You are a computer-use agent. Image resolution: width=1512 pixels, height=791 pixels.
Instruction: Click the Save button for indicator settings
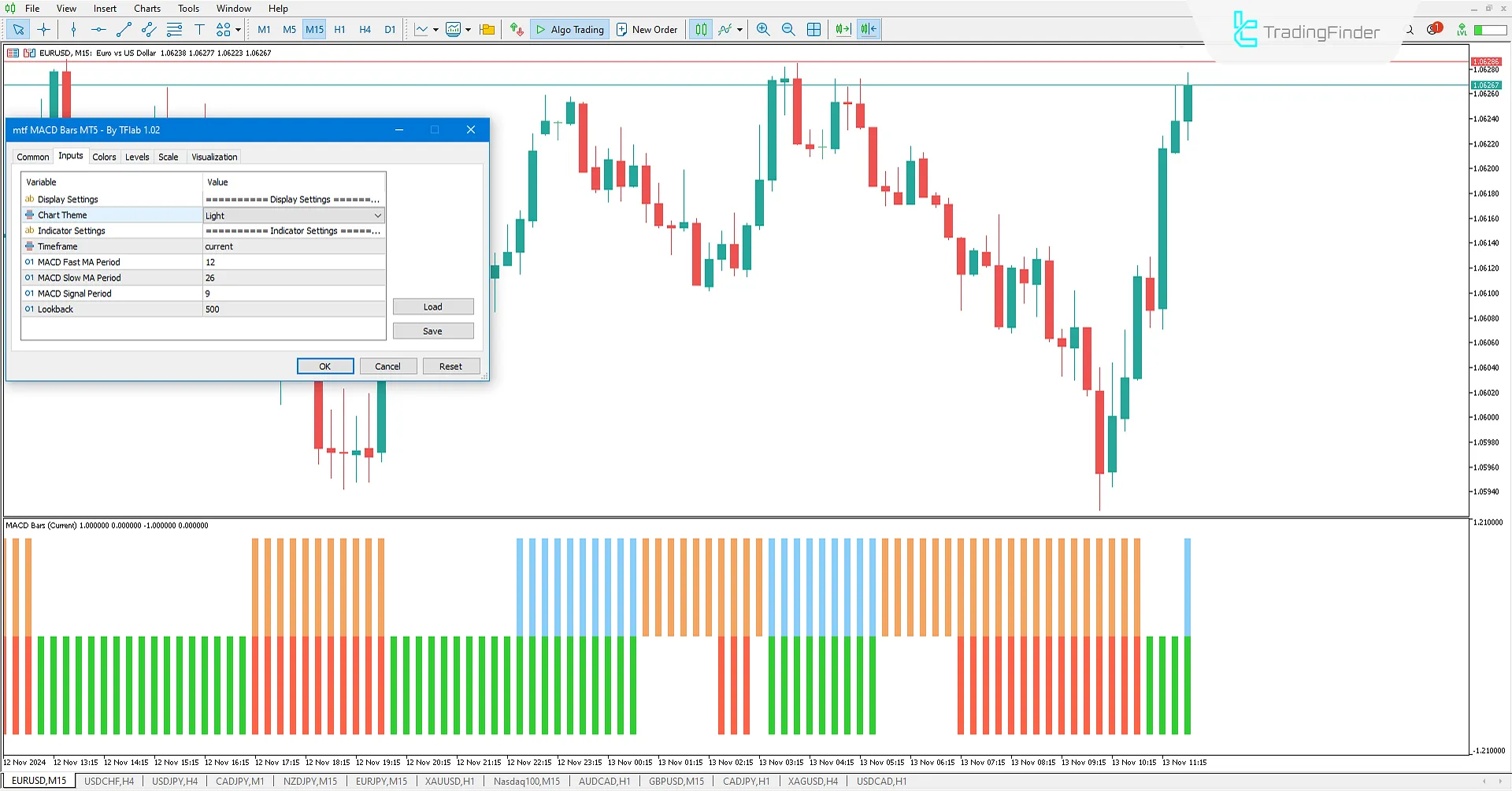click(x=433, y=331)
